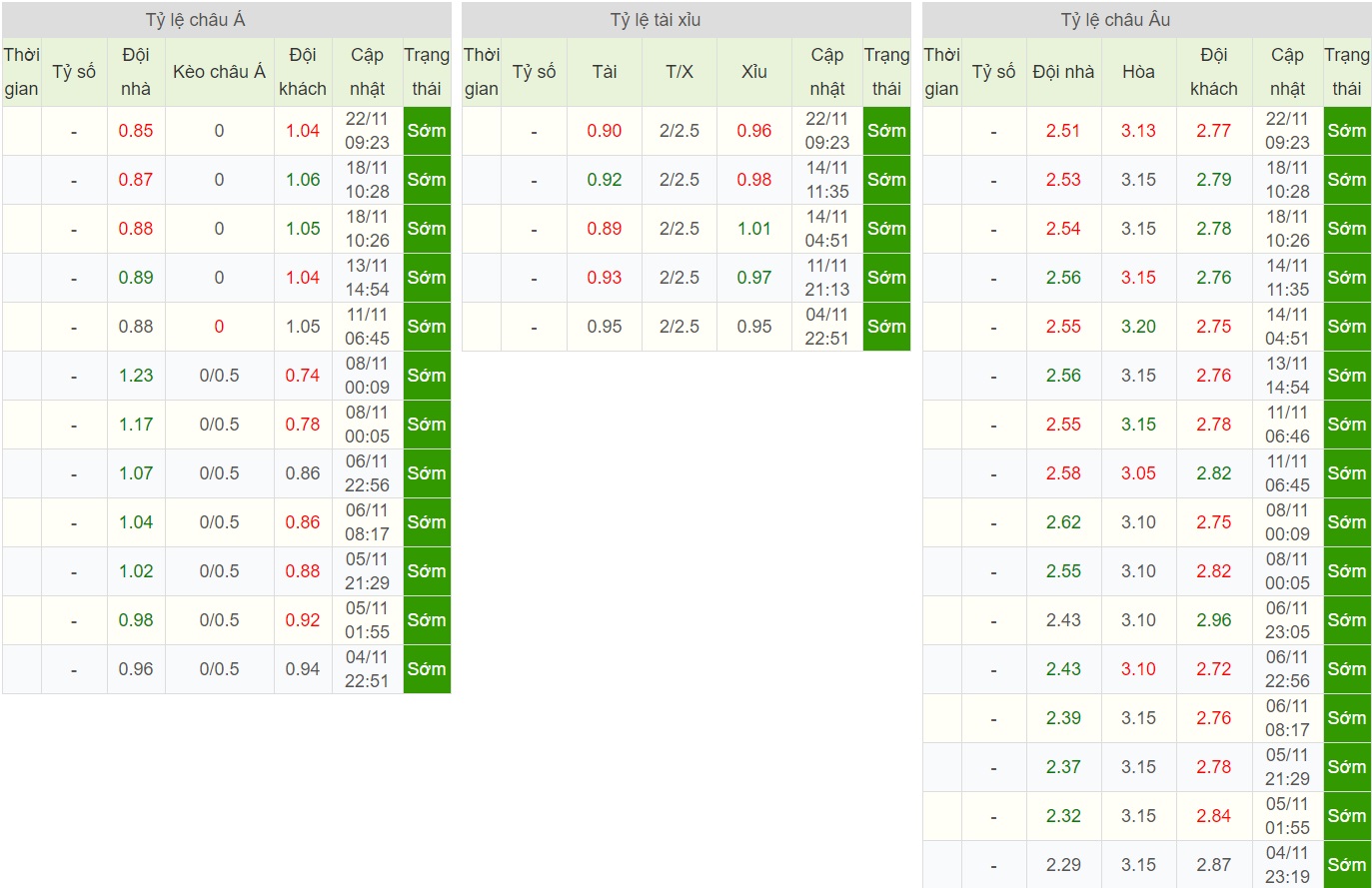Select home odds 1.23 in Asian table
The height and width of the screenshot is (888, 1372).
pyautogui.click(x=136, y=376)
